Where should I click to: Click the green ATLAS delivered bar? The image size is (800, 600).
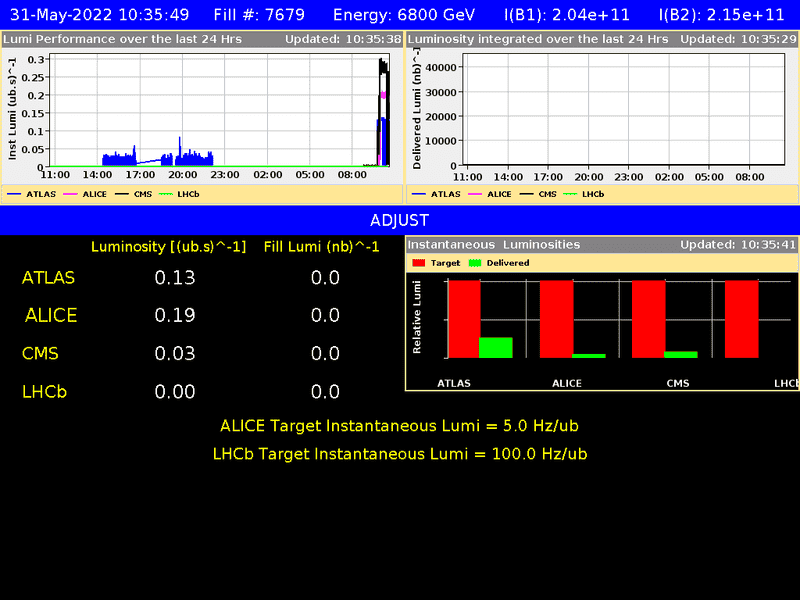pos(496,347)
